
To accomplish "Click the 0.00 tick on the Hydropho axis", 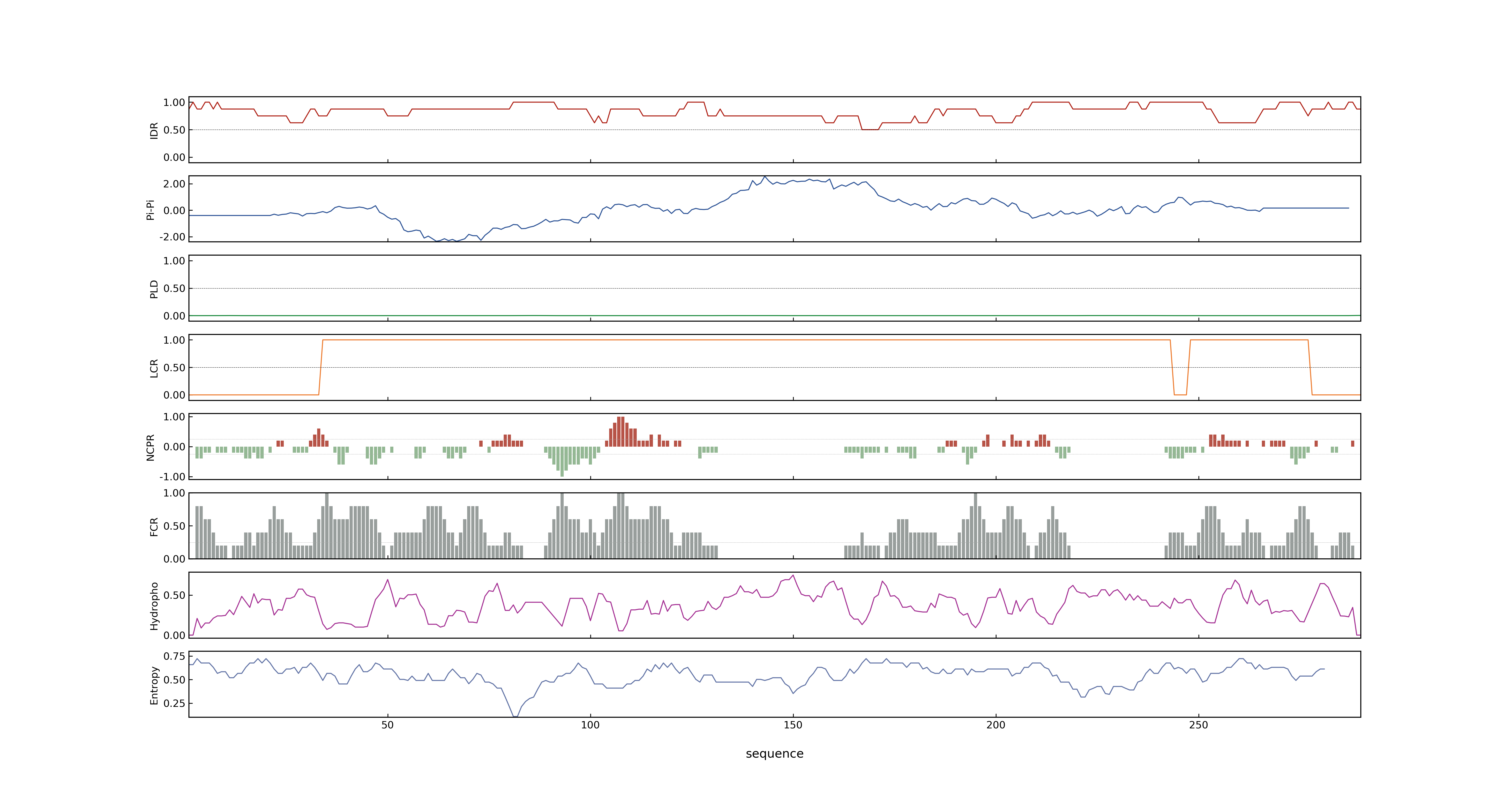I will click(174, 635).
